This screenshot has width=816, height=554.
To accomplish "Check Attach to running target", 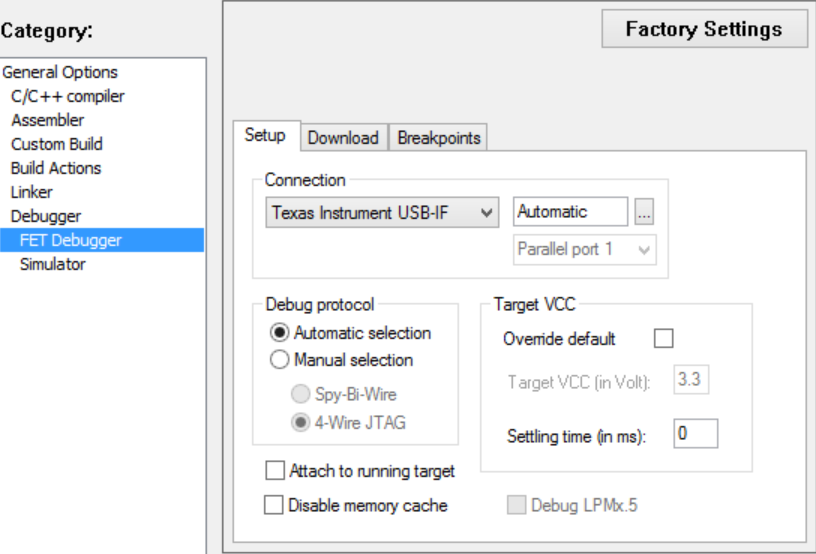I will 274,471.
